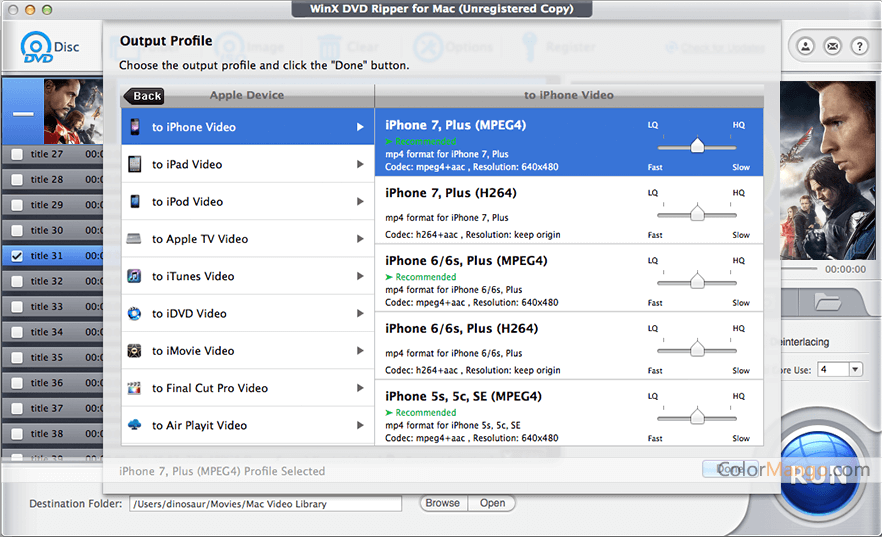Click the iTunes music icon
The height and width of the screenshot is (537, 882).
[134, 276]
